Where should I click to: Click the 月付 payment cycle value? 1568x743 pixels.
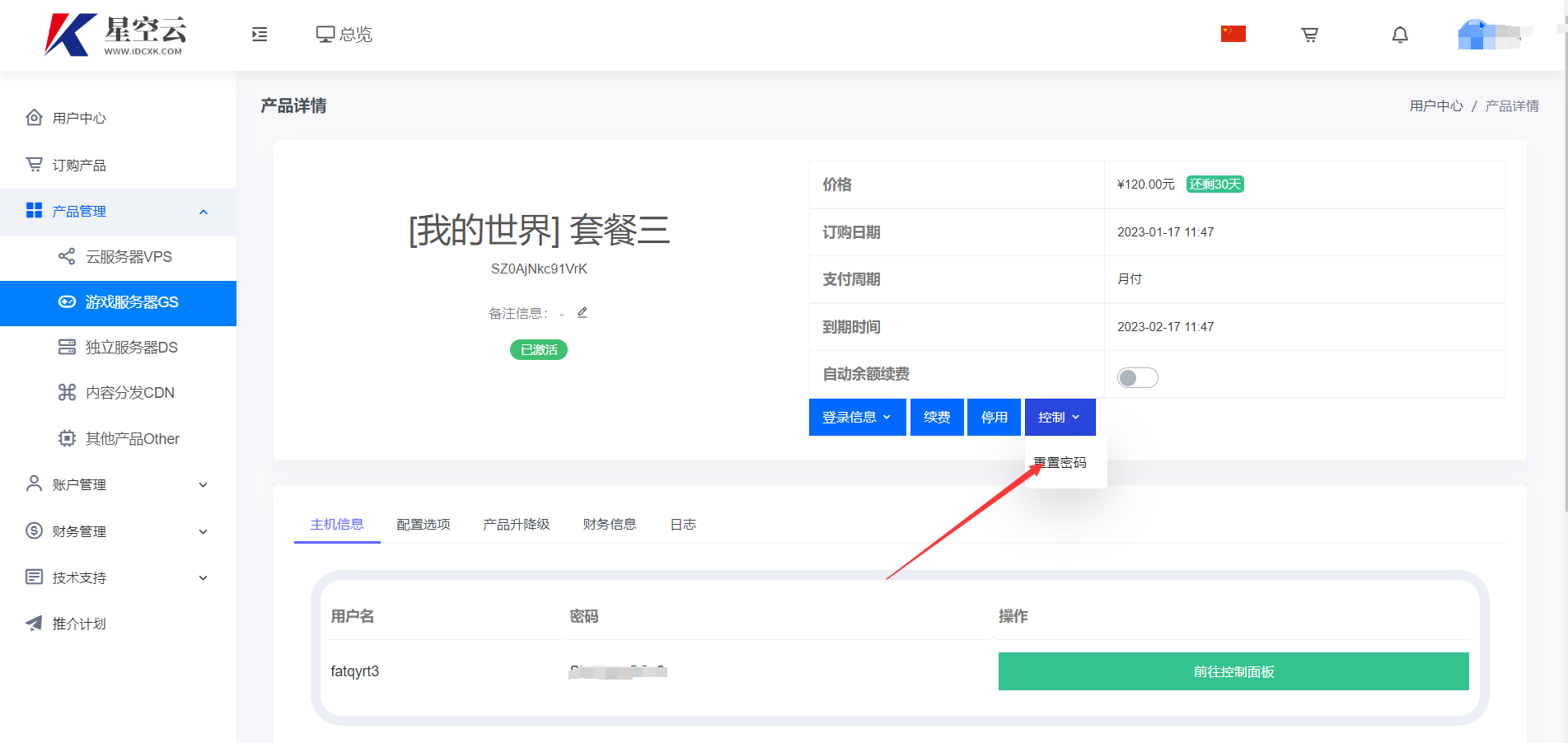[x=1130, y=279]
